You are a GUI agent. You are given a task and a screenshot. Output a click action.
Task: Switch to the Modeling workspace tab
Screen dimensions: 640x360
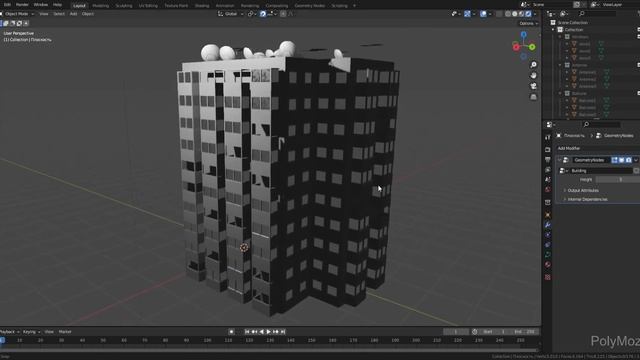(100, 6)
